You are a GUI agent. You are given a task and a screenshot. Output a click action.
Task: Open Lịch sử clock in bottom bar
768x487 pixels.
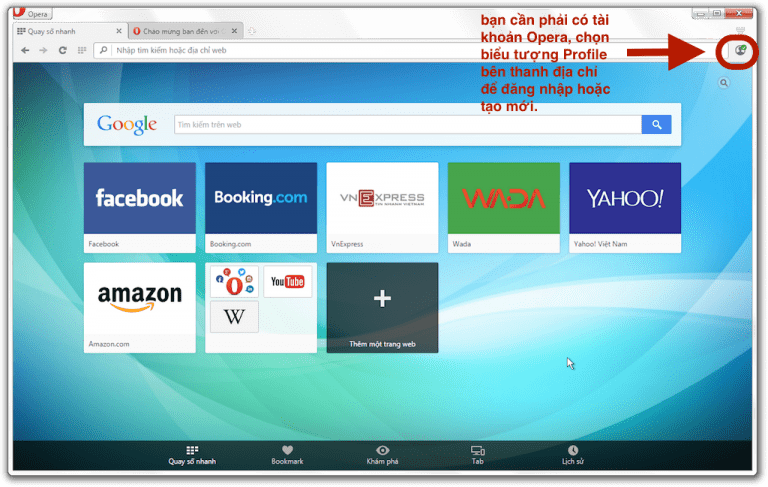[573, 455]
